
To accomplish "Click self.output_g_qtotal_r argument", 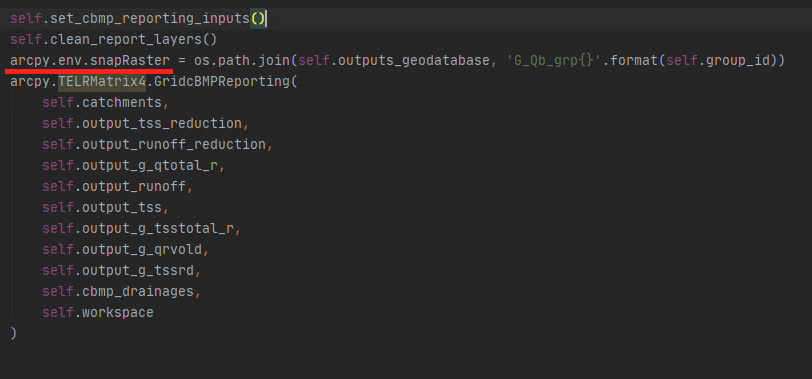I will [130, 166].
